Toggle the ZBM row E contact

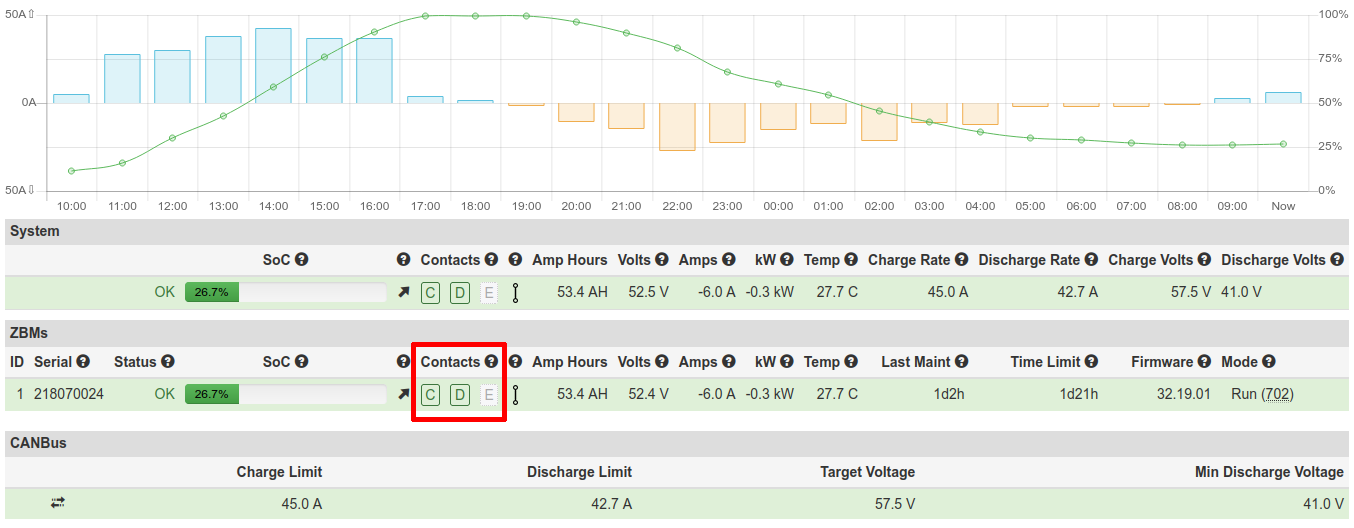coord(488,394)
